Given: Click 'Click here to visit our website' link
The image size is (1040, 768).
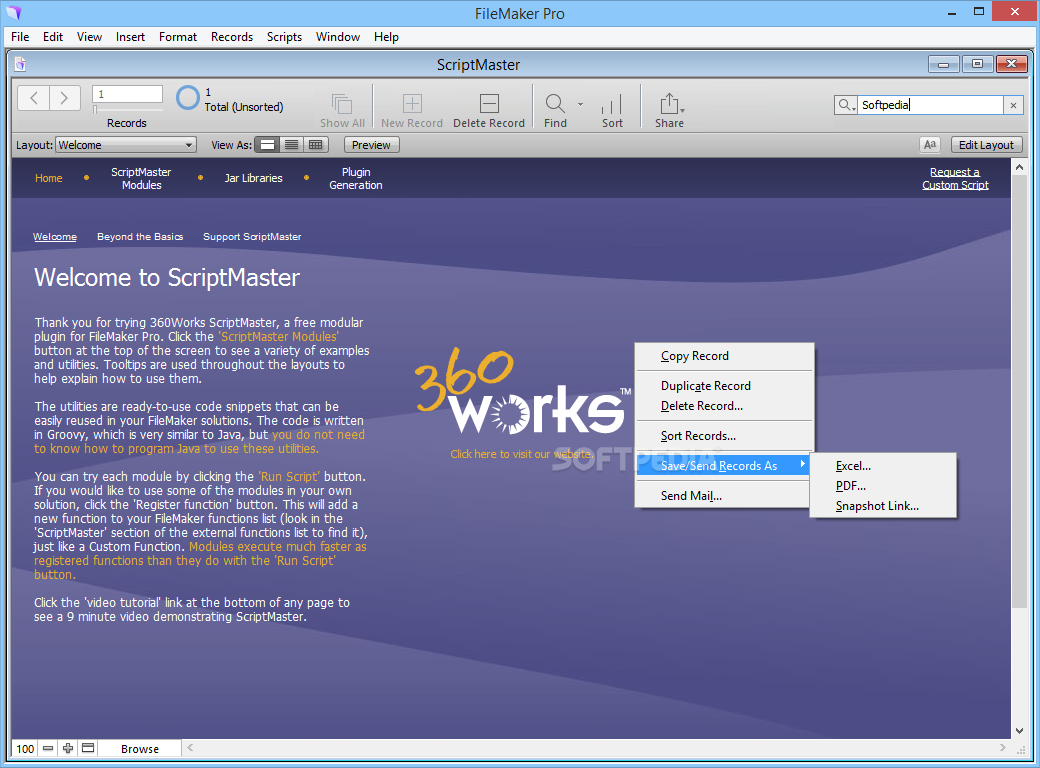Looking at the screenshot, I should (x=521, y=454).
